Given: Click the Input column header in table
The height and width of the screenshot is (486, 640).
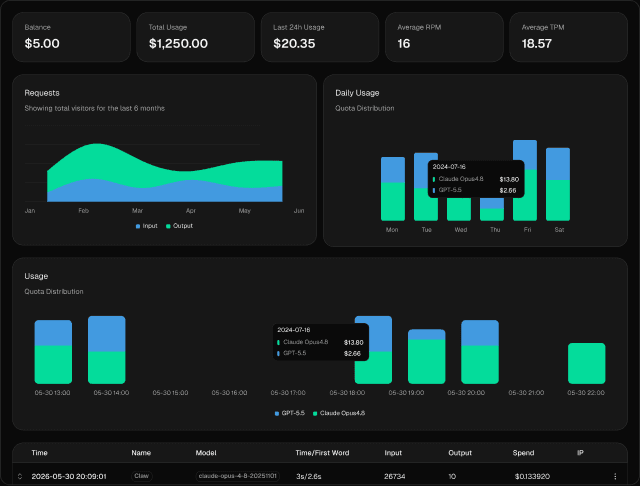Looking at the screenshot, I should tap(393, 453).
